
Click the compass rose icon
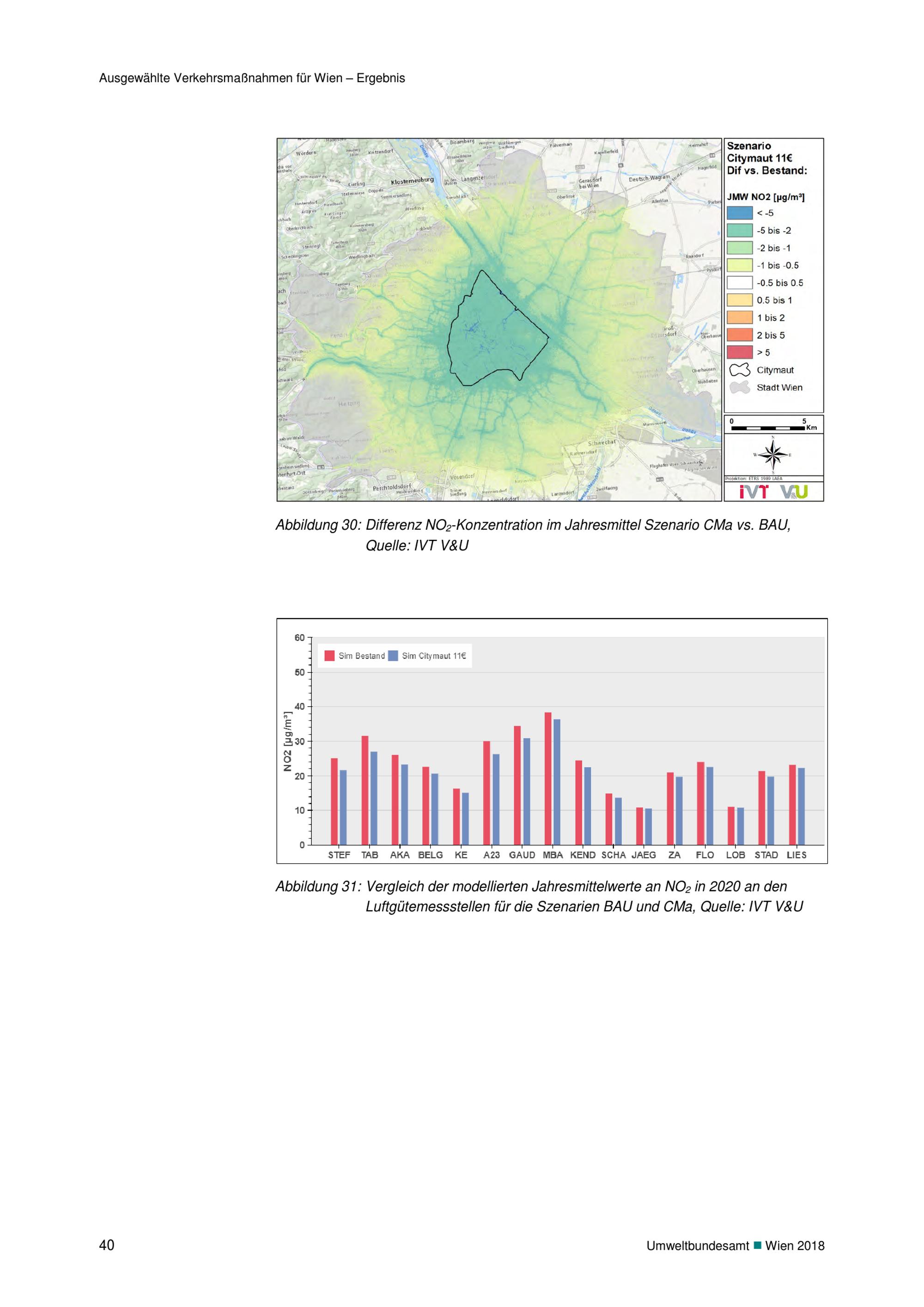click(x=772, y=455)
